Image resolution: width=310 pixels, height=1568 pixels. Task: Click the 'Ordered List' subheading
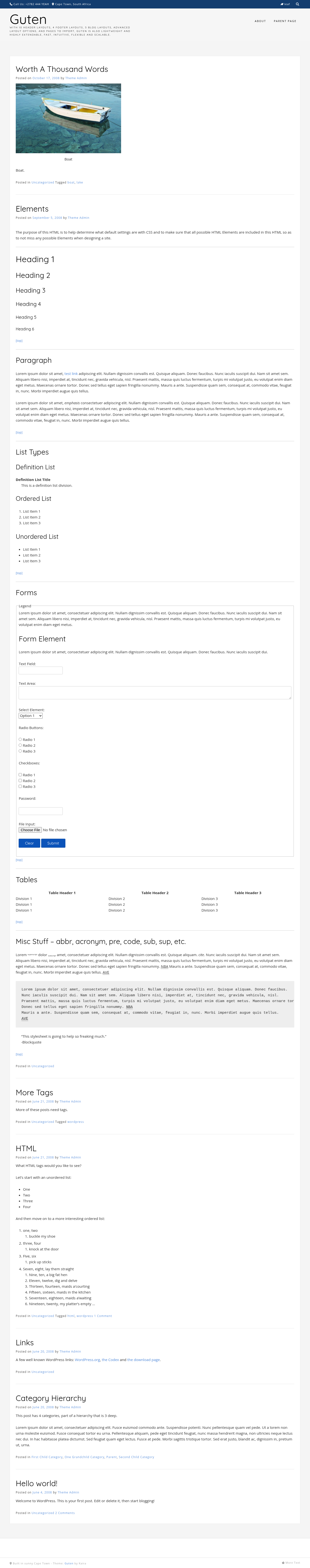point(33,499)
